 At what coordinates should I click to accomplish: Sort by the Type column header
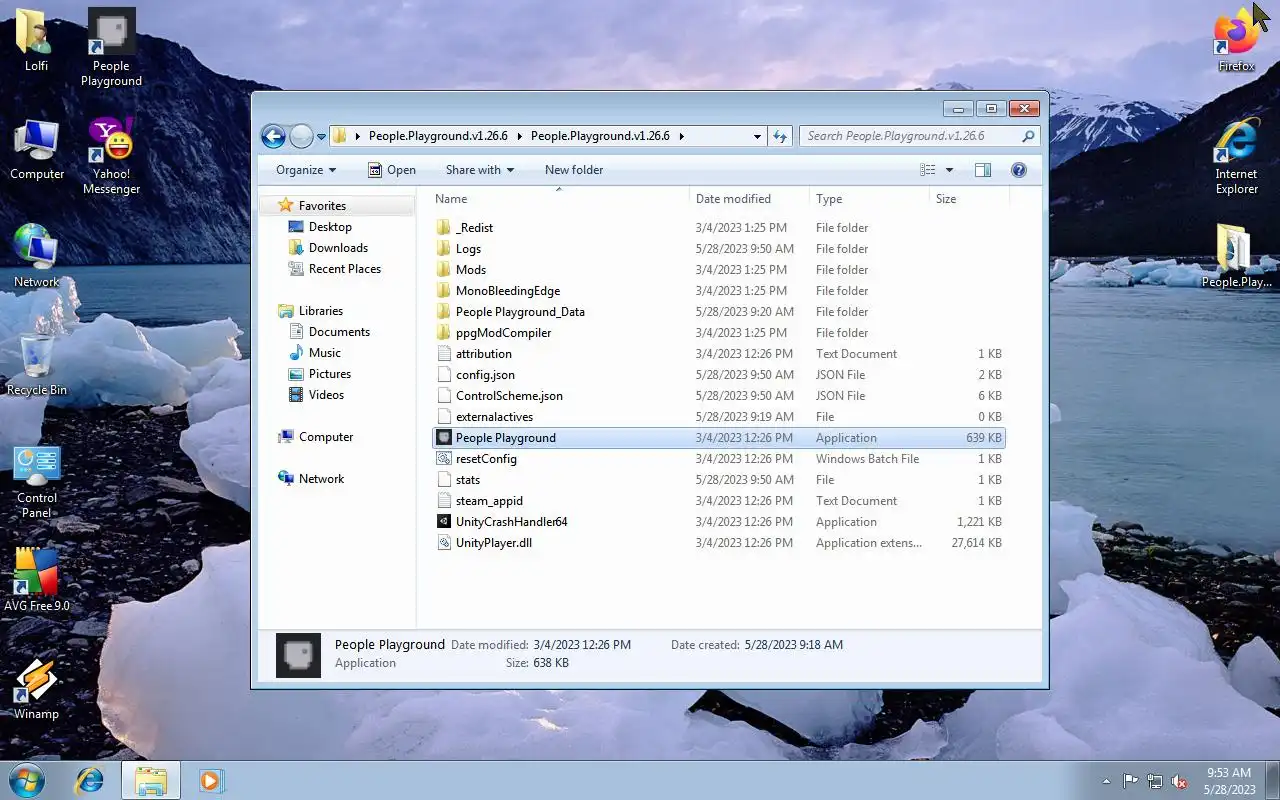[x=869, y=199]
